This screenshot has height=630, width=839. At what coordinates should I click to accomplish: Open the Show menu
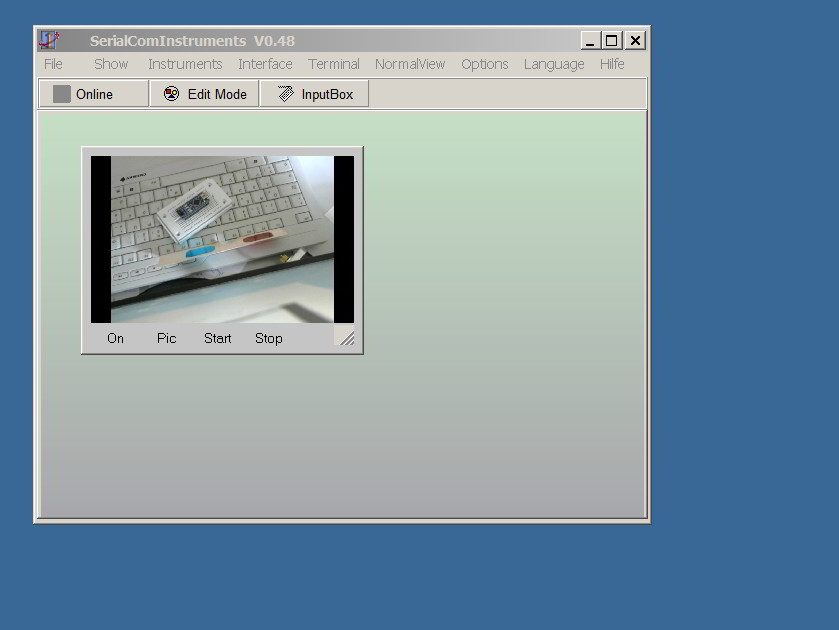(111, 64)
